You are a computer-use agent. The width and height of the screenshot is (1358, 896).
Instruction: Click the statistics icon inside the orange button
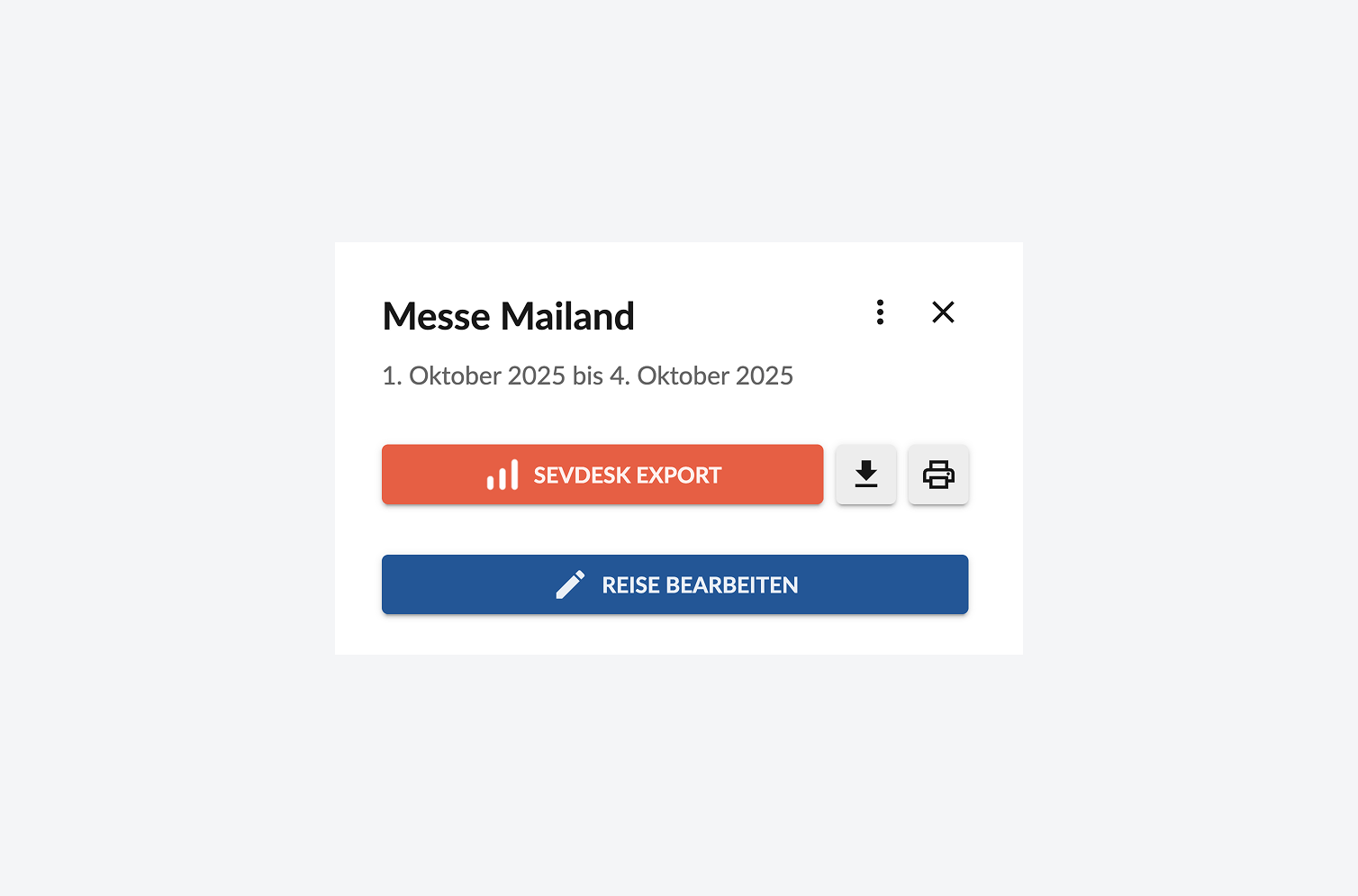[x=503, y=475]
